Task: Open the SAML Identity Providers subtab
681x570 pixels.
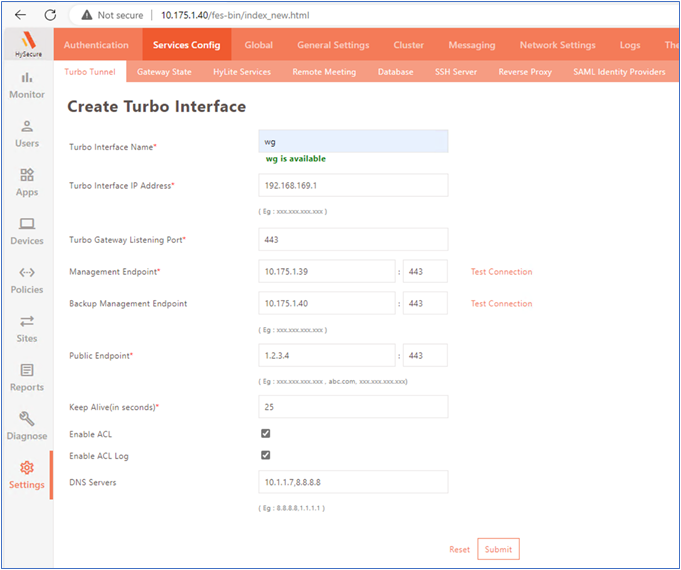Action: [619, 72]
